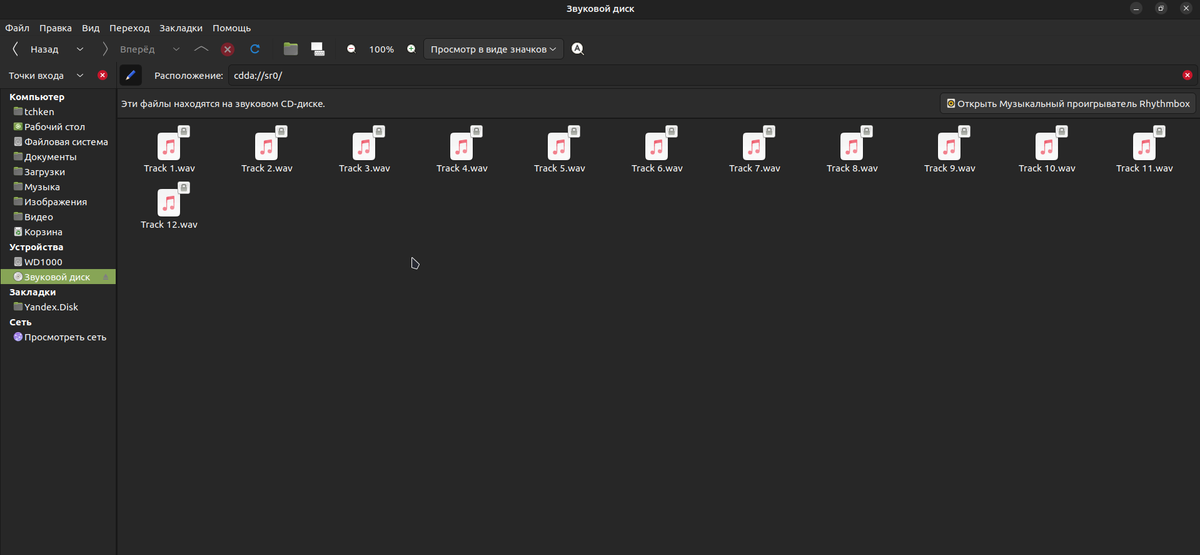Select the Track 4.wav file icon
1200x555 pixels.
(x=462, y=147)
